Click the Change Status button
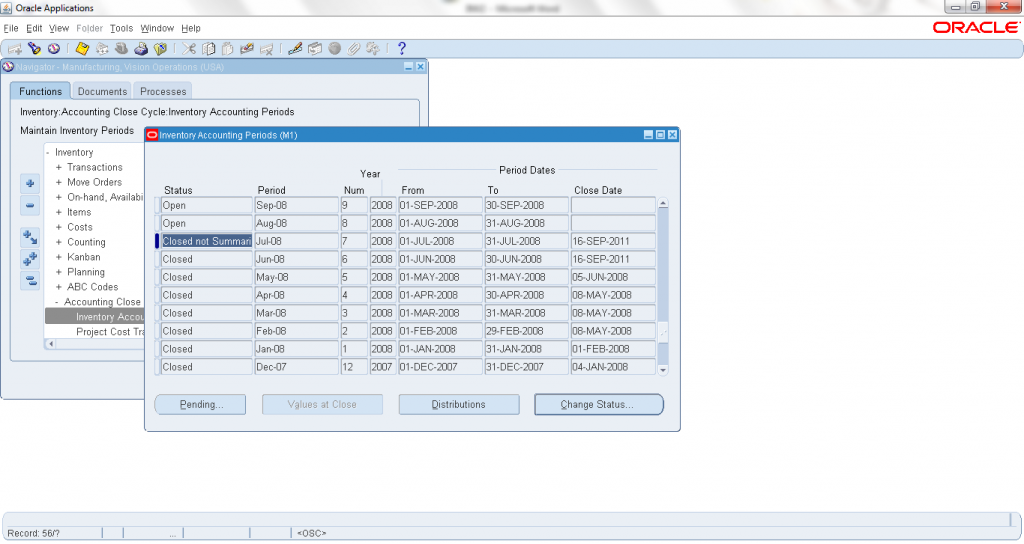The image size is (1024, 544). [x=598, y=405]
